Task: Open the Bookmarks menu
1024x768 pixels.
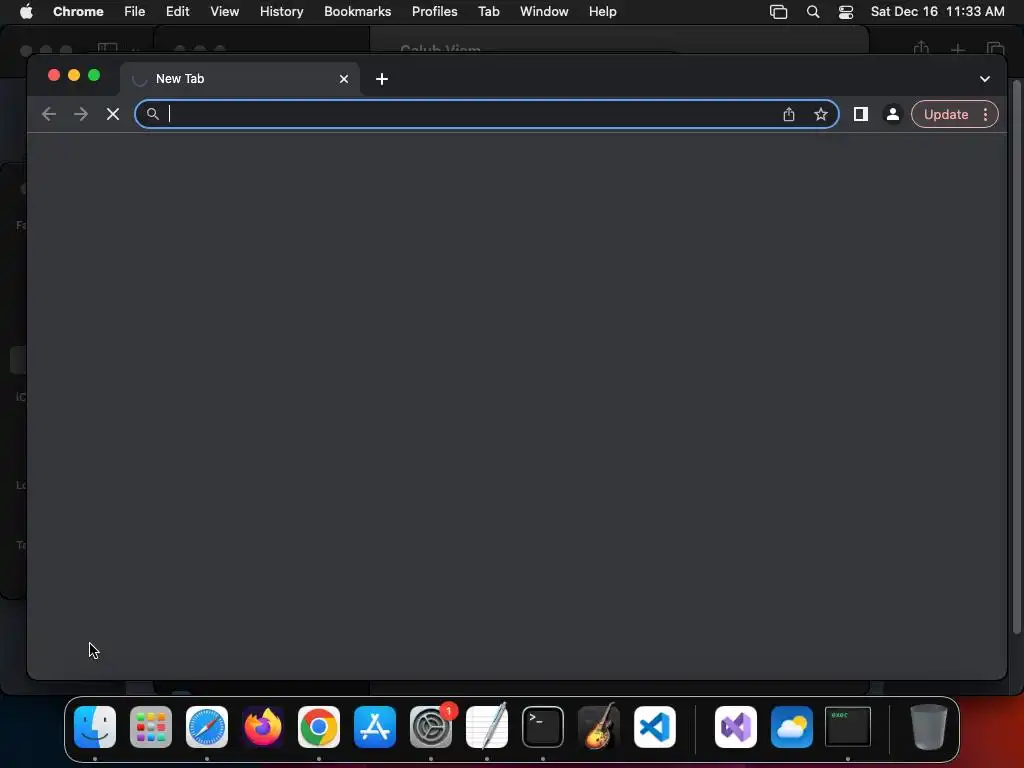Action: (x=358, y=12)
